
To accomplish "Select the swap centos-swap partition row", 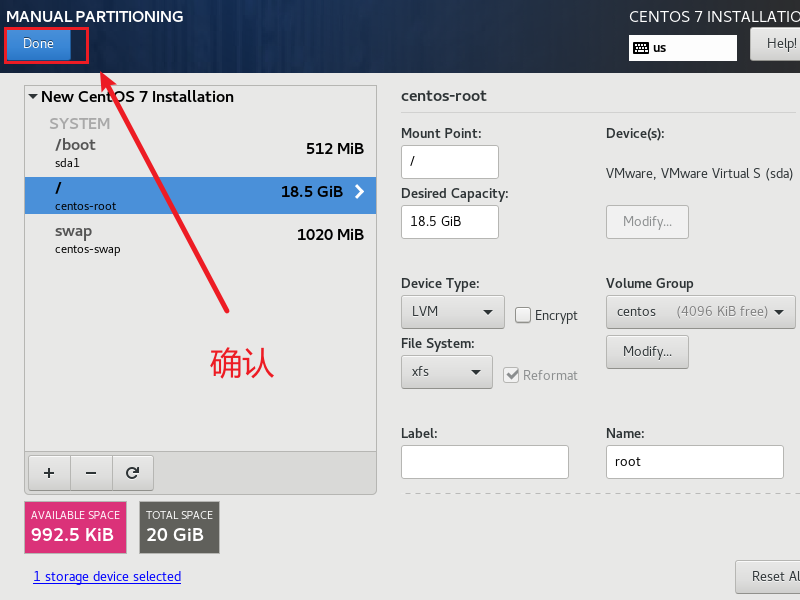I will 201,239.
